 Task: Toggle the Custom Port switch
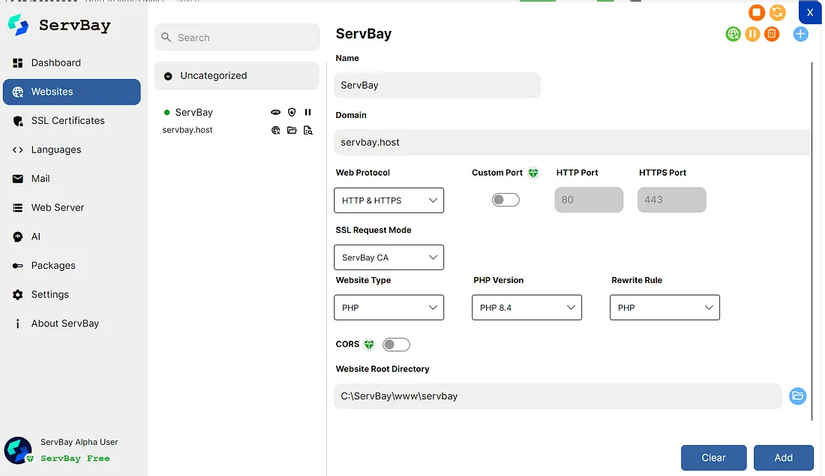coord(506,200)
